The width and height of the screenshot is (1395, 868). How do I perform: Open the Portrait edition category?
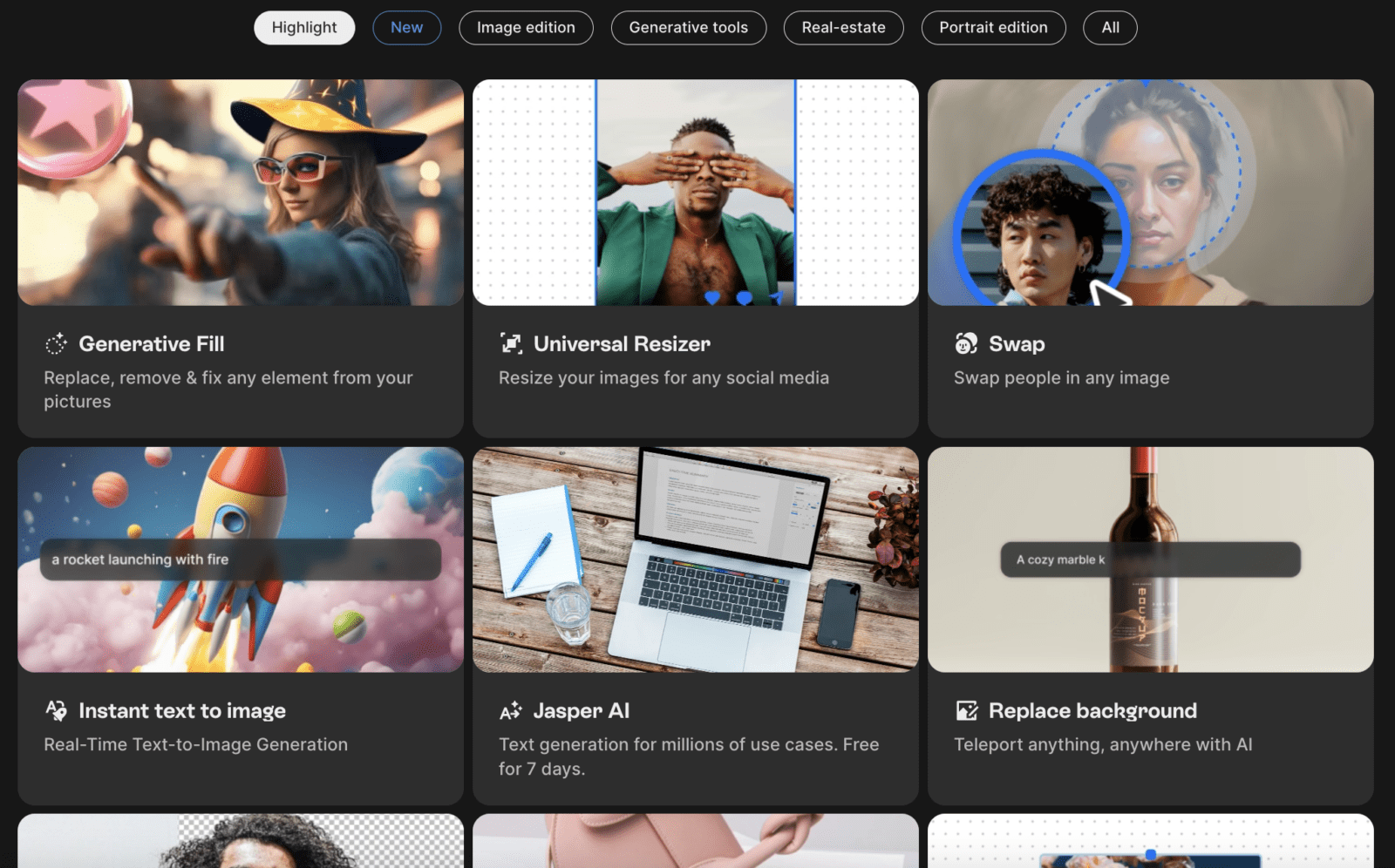pos(993,27)
